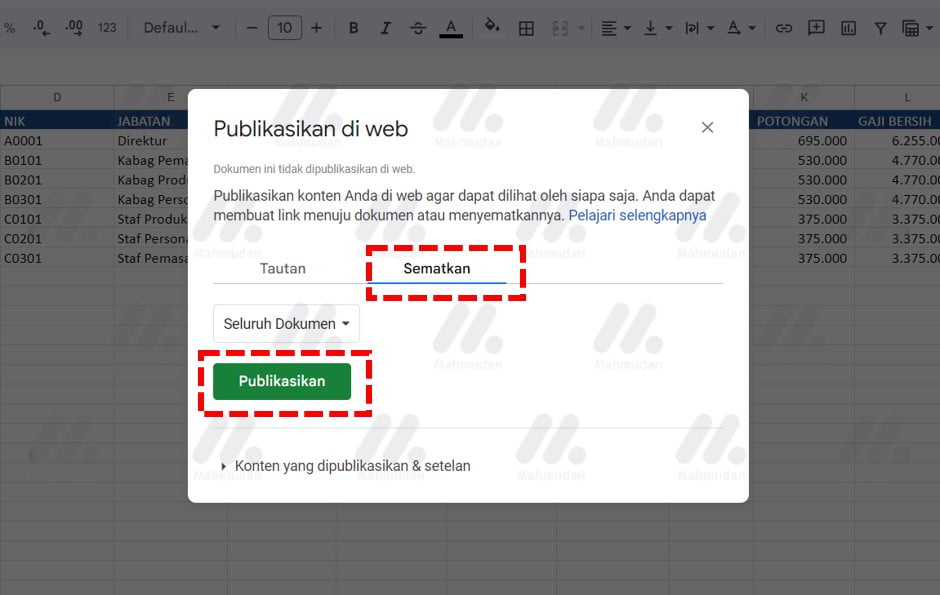The image size is (940, 595).
Task: Close the Publikasikan di web dialog
Action: (707, 128)
